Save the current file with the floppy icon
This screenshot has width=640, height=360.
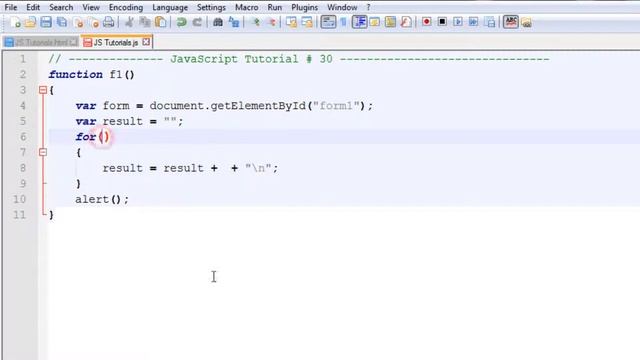46,22
